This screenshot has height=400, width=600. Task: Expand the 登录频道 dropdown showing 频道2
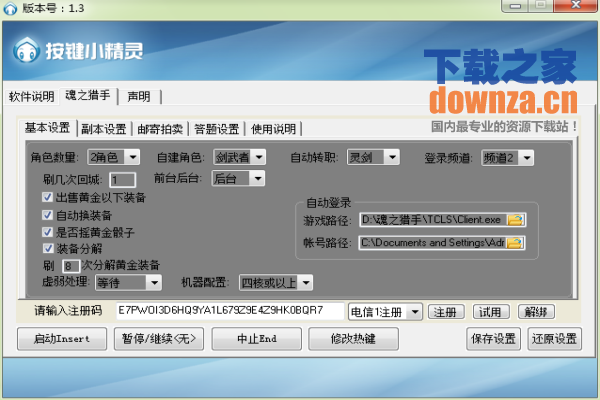coord(507,158)
